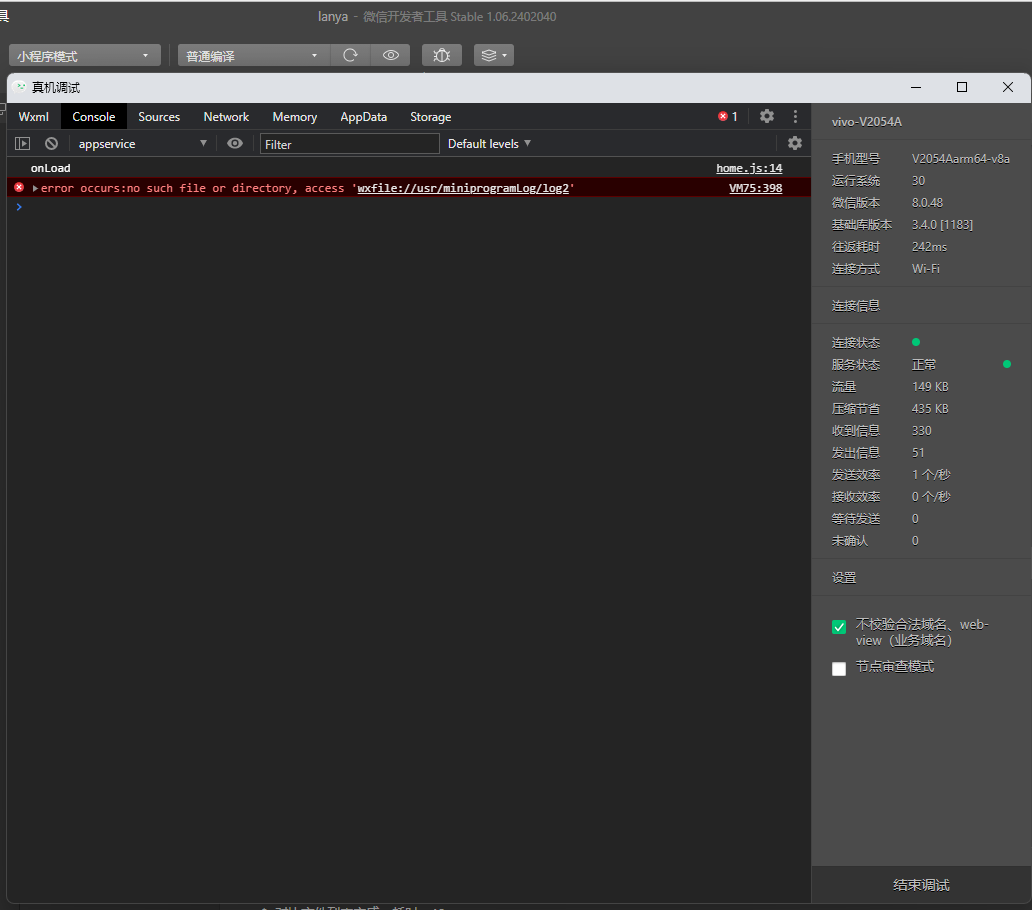Open the wxfile://usr/miniprogramLog/log2 link
1032x910 pixels.
463,188
